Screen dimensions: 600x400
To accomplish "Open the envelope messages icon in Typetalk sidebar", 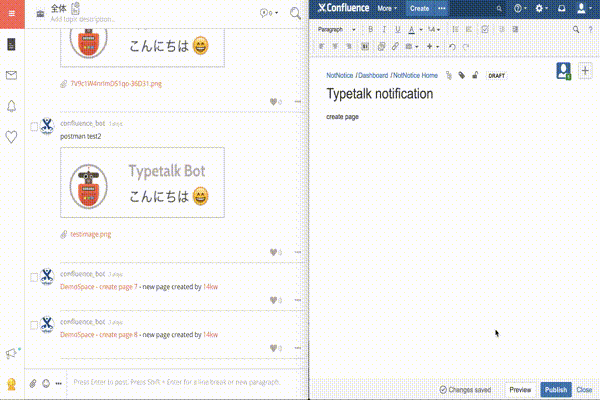I will point(11,75).
